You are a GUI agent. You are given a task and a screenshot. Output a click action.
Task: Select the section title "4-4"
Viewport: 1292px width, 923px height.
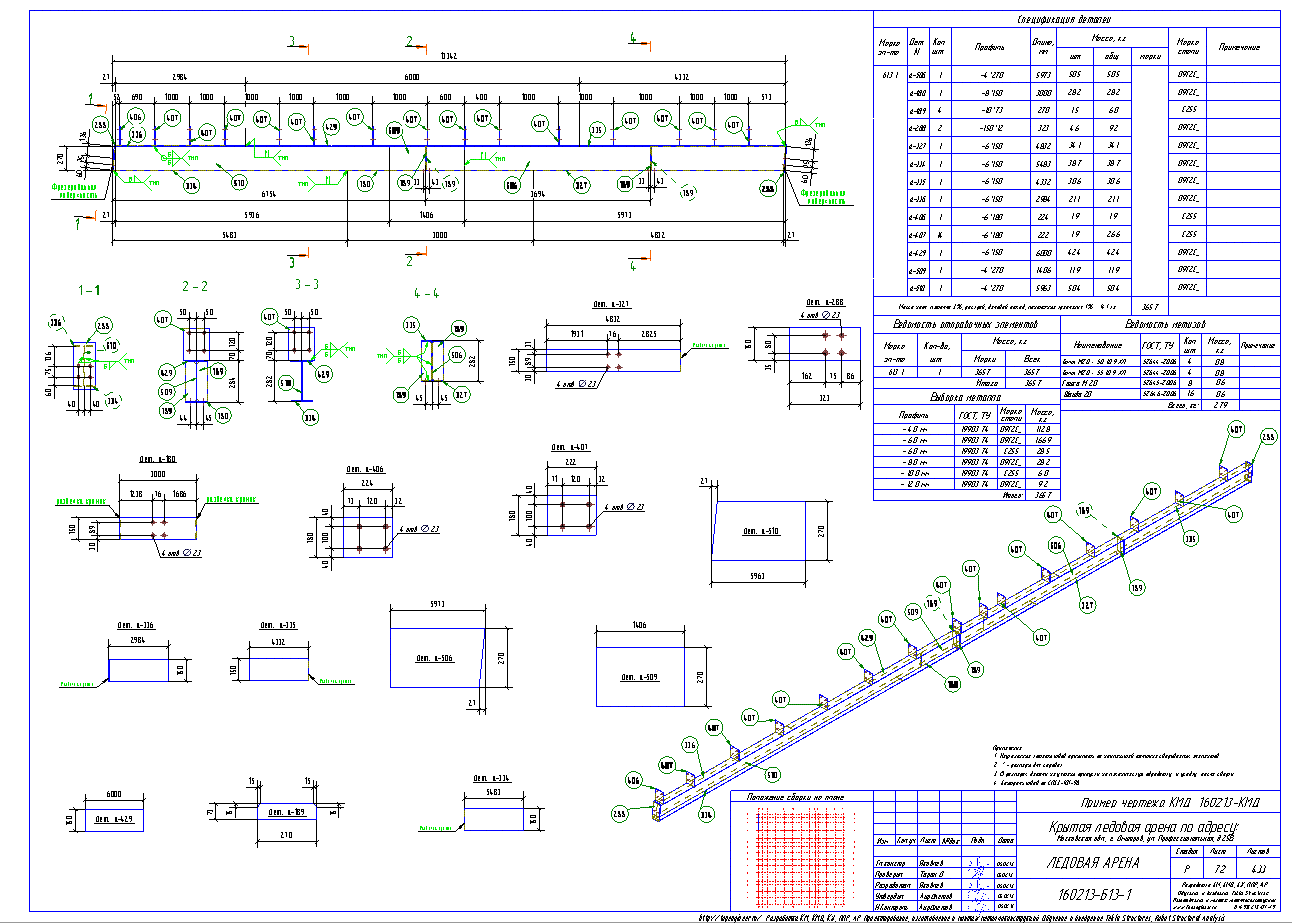tap(427, 294)
